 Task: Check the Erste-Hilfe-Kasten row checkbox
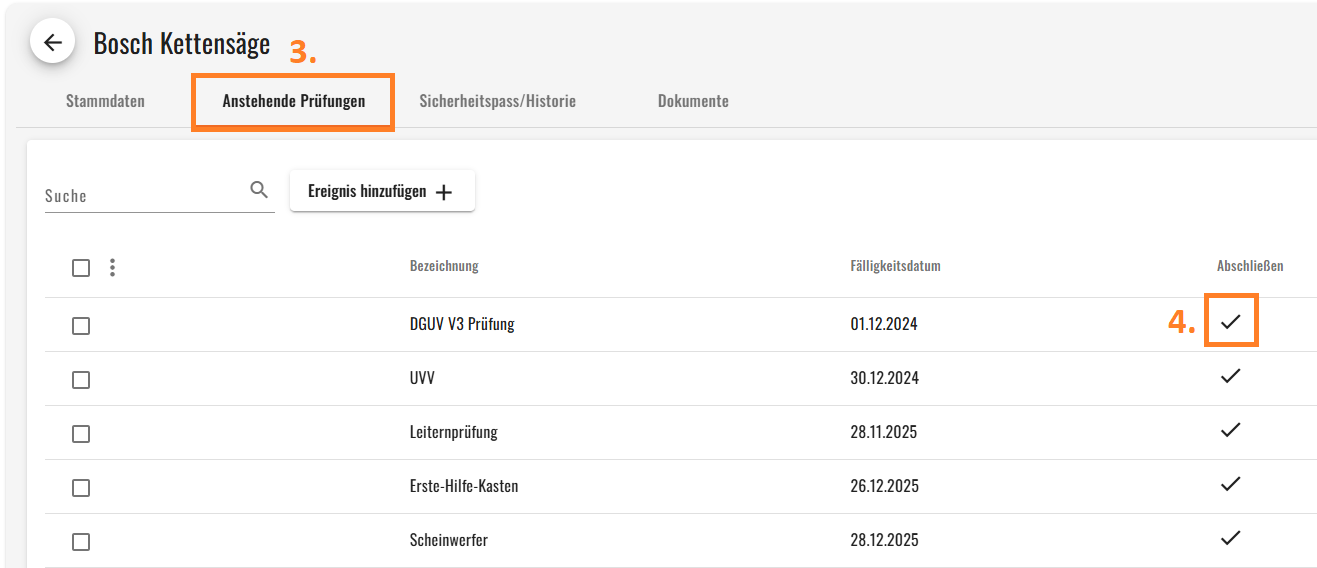click(x=81, y=488)
